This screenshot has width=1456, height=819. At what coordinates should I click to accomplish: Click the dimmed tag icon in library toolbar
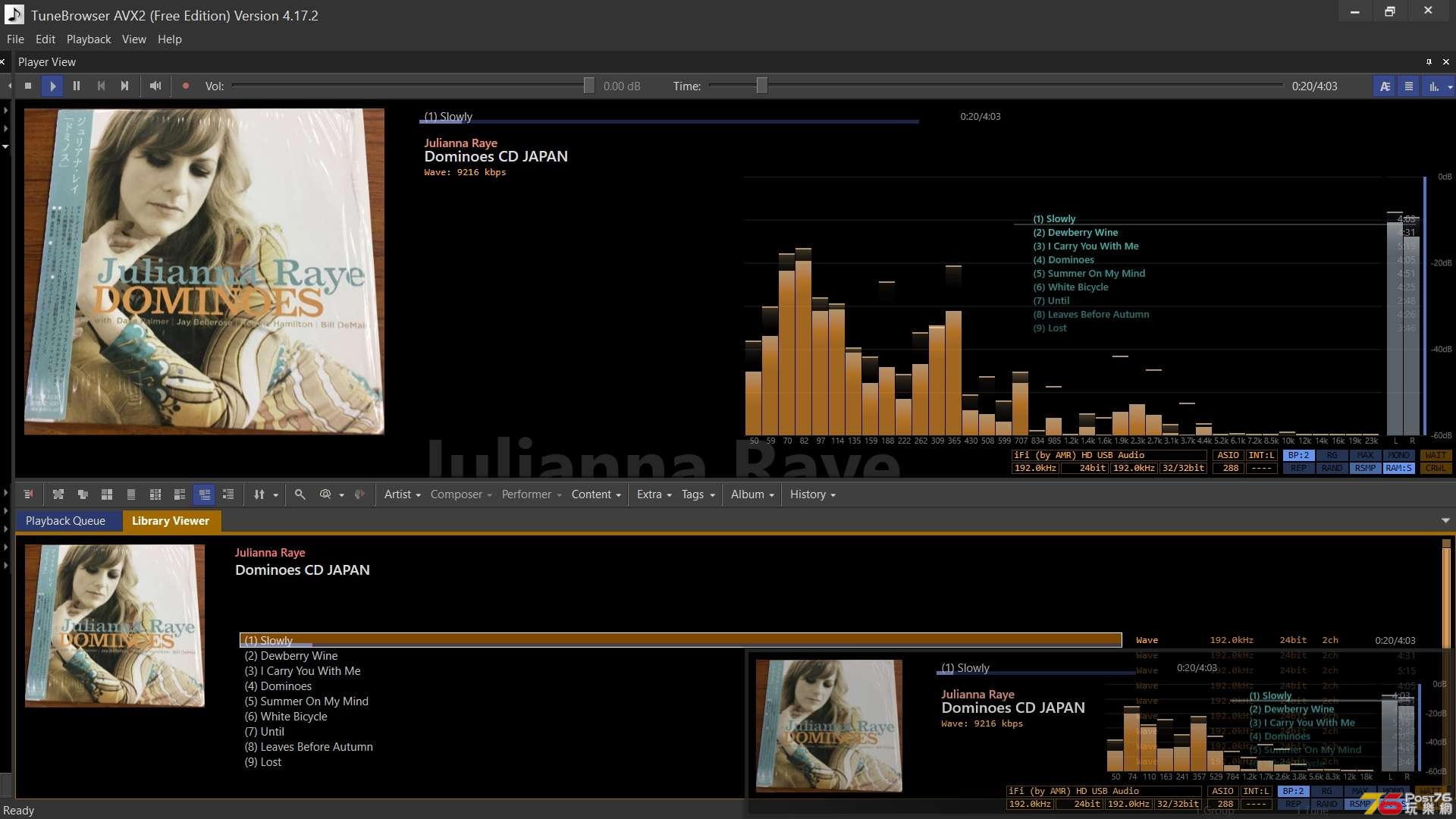click(x=359, y=494)
